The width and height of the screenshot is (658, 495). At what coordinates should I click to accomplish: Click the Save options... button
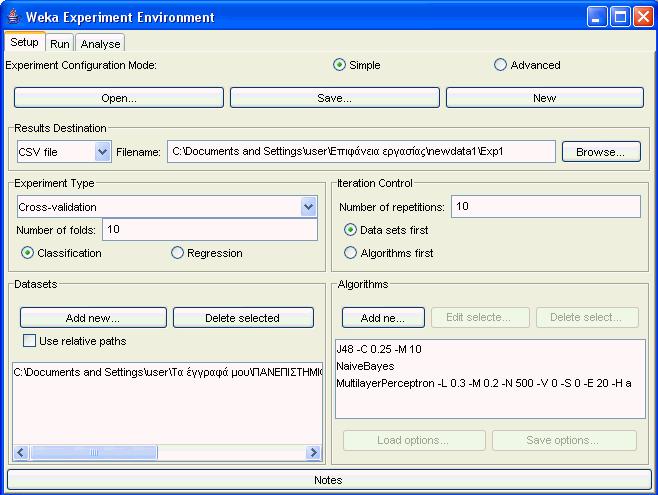coord(564,440)
